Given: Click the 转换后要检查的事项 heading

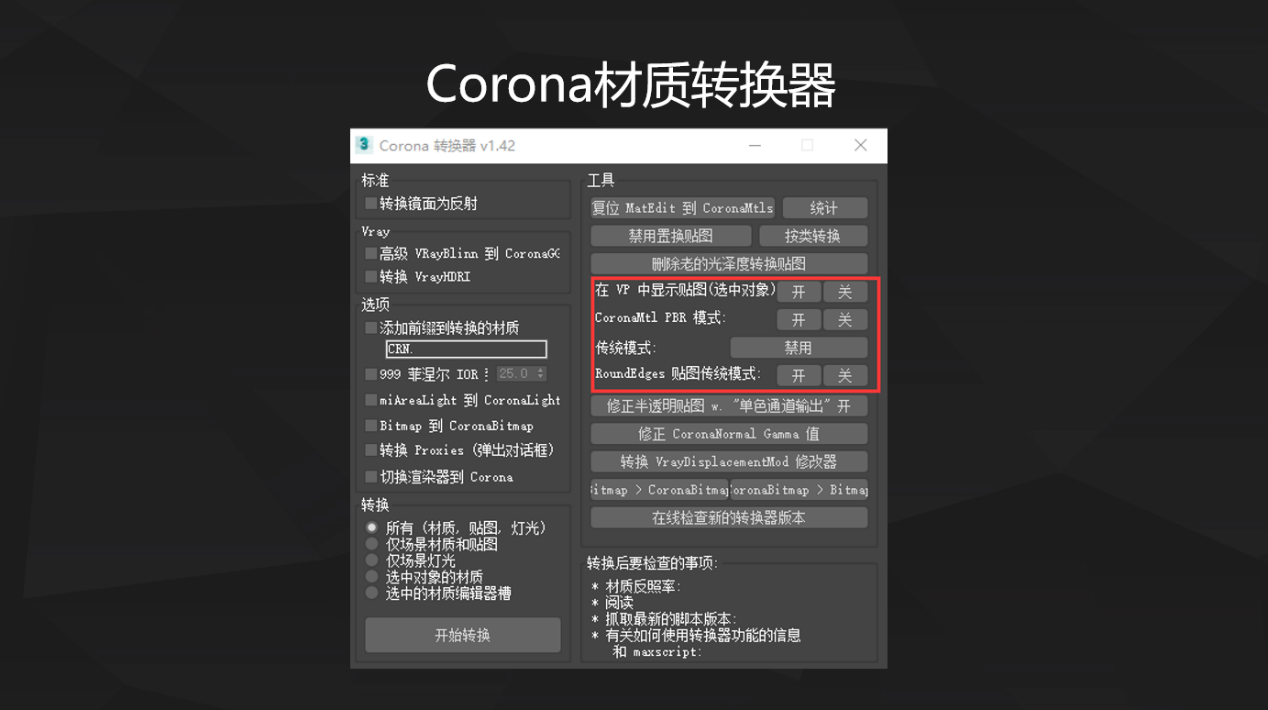Looking at the screenshot, I should (x=652, y=563).
